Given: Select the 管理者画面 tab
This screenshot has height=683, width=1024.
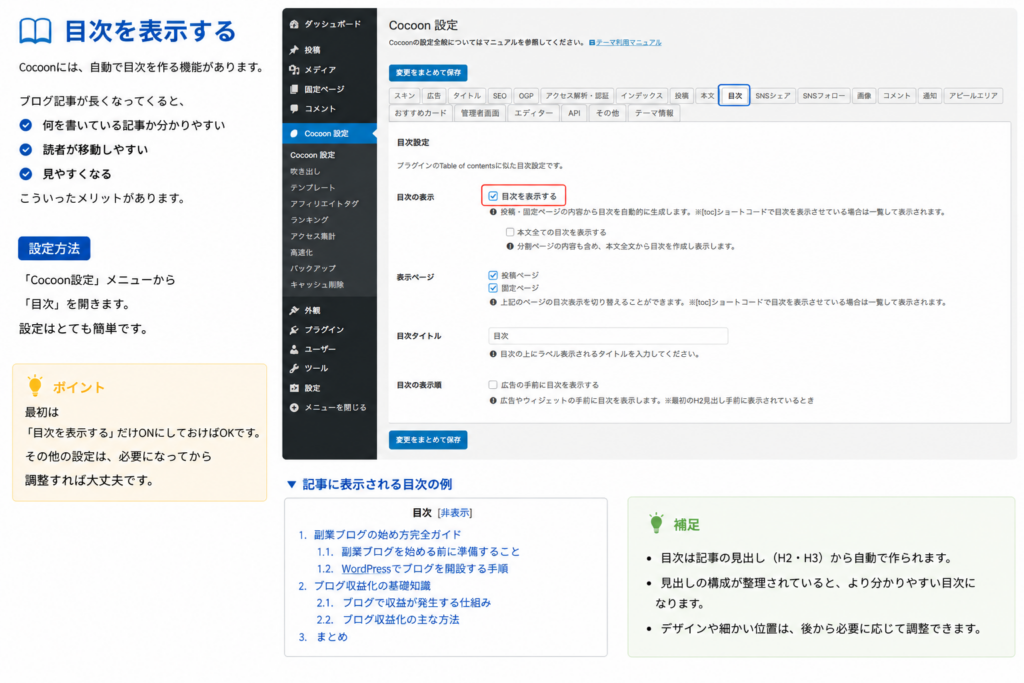Looking at the screenshot, I should (480, 113).
